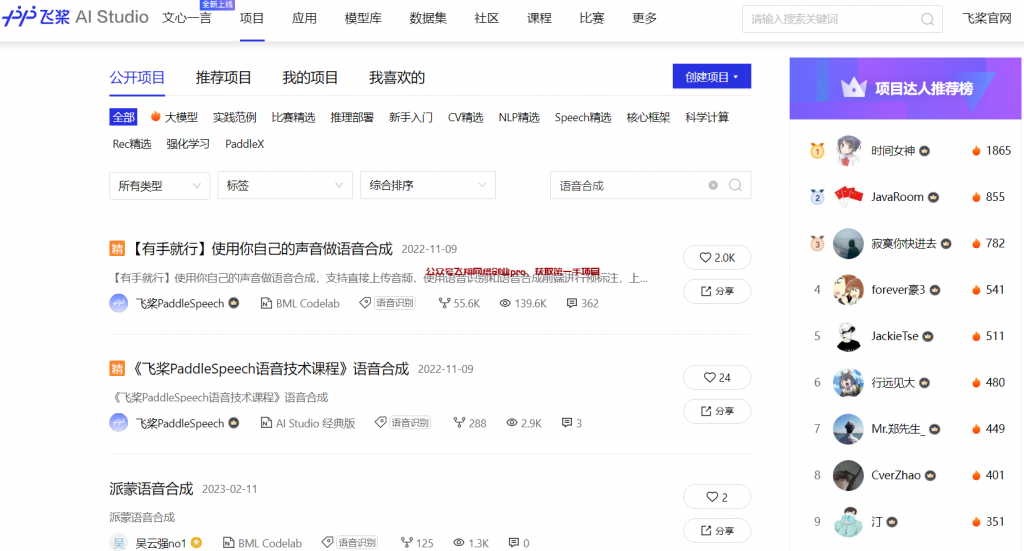Clear the 语音合成 search text with X icon

(x=713, y=185)
